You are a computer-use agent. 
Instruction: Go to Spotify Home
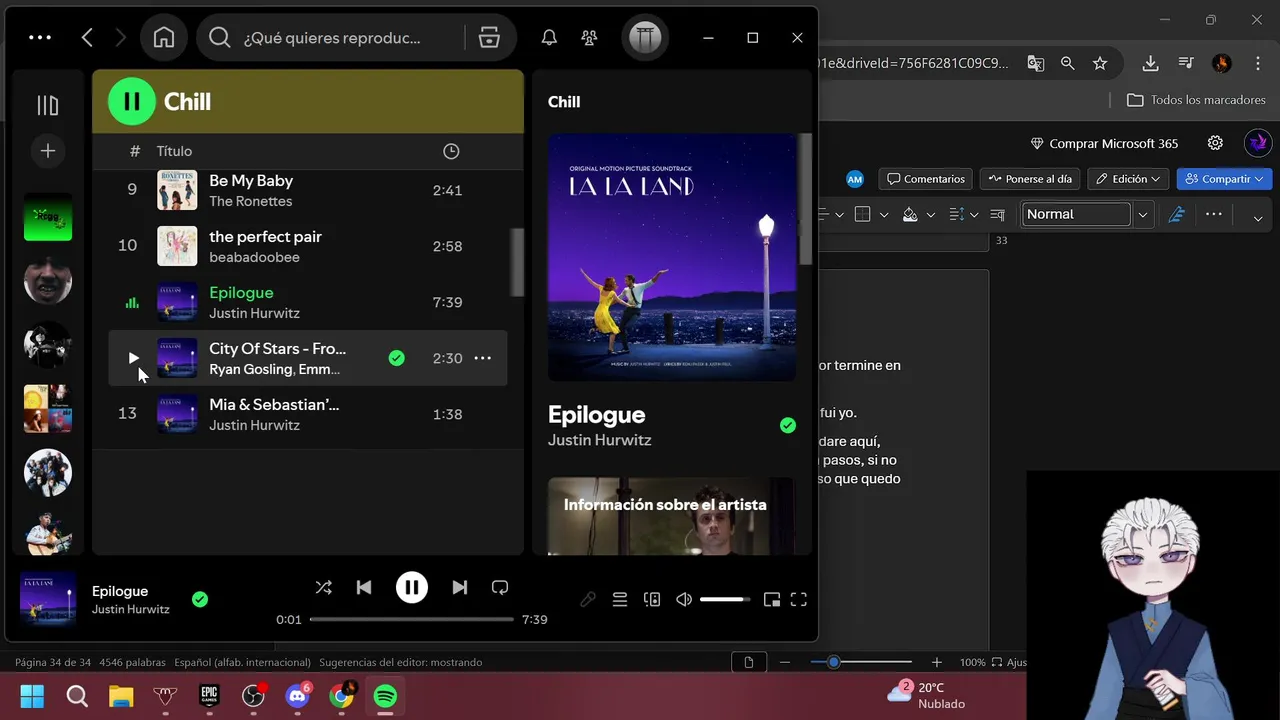point(164,38)
